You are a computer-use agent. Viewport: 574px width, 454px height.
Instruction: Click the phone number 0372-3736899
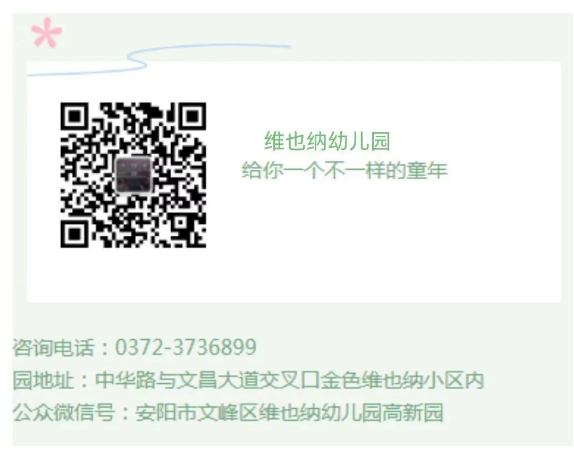186,347
